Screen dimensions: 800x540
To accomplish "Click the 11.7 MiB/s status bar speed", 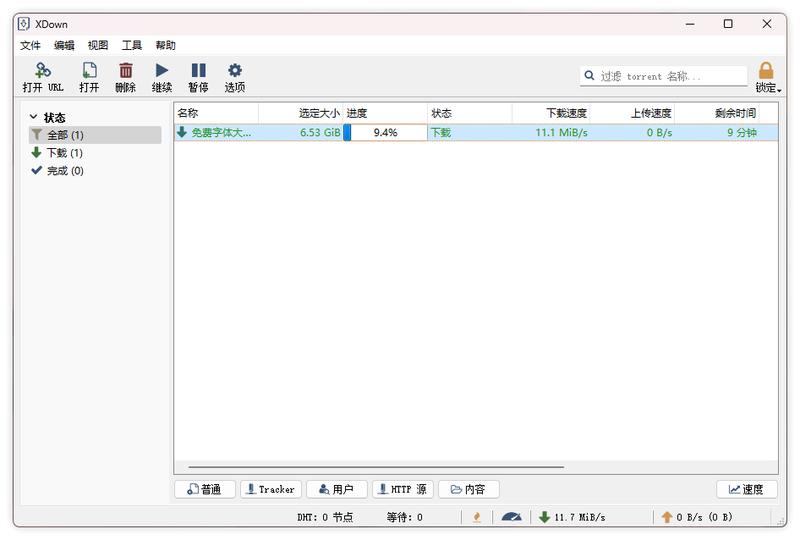I will [580, 517].
